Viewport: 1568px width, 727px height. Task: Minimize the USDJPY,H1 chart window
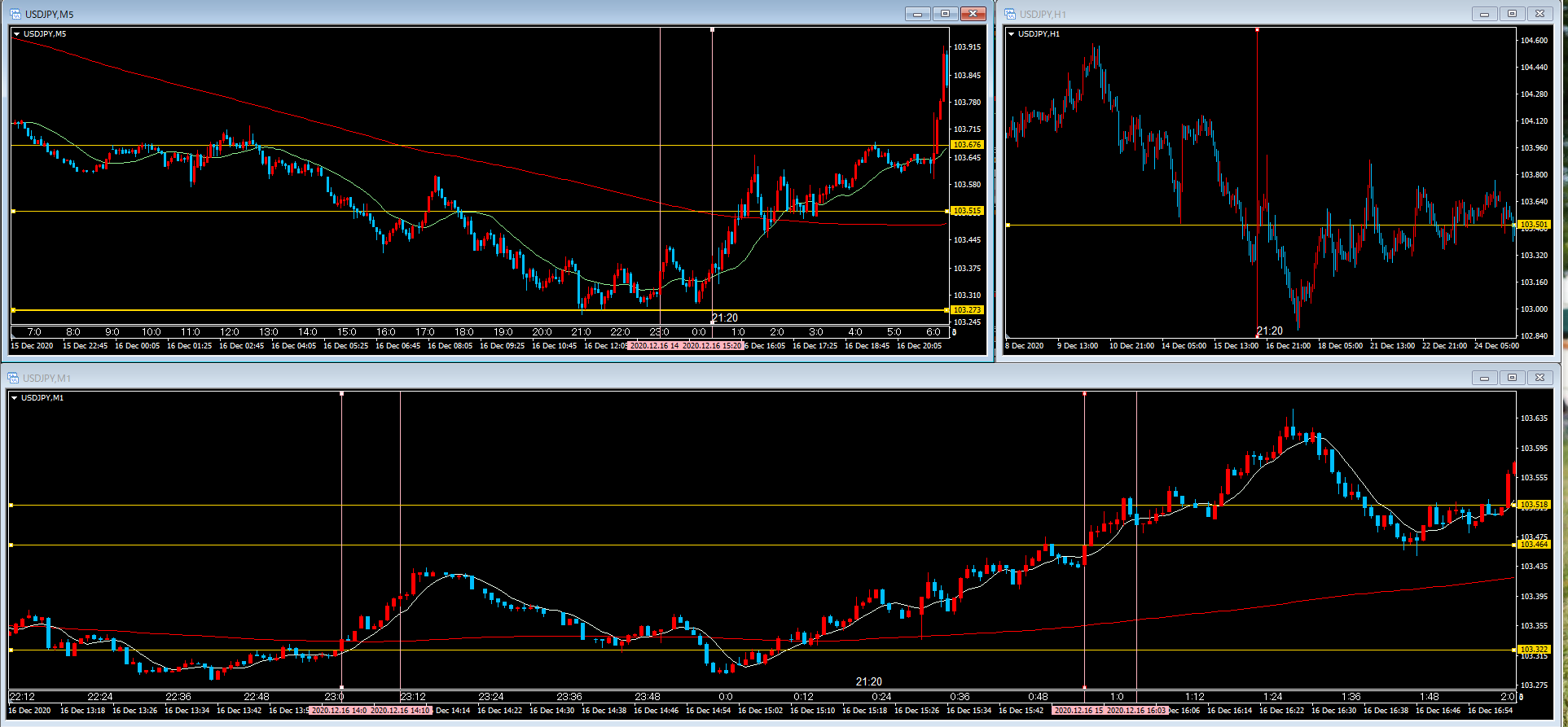click(1484, 14)
